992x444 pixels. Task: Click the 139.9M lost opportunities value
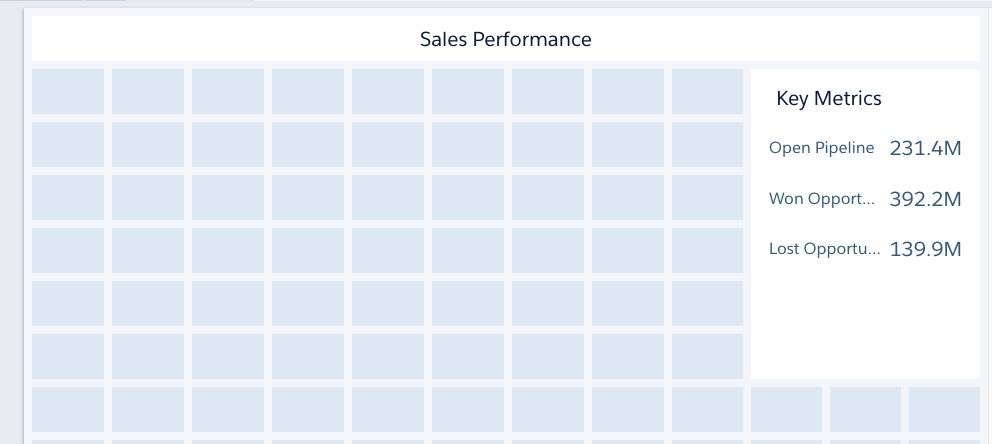(x=925, y=250)
